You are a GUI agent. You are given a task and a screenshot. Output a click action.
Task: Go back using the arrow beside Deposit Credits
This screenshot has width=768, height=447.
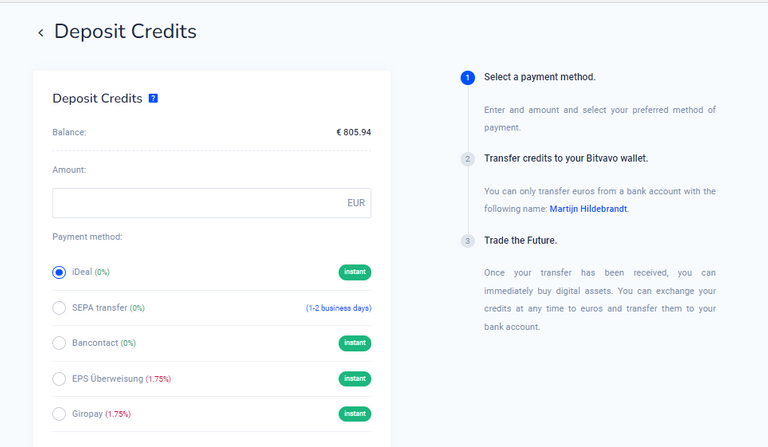[x=41, y=33]
